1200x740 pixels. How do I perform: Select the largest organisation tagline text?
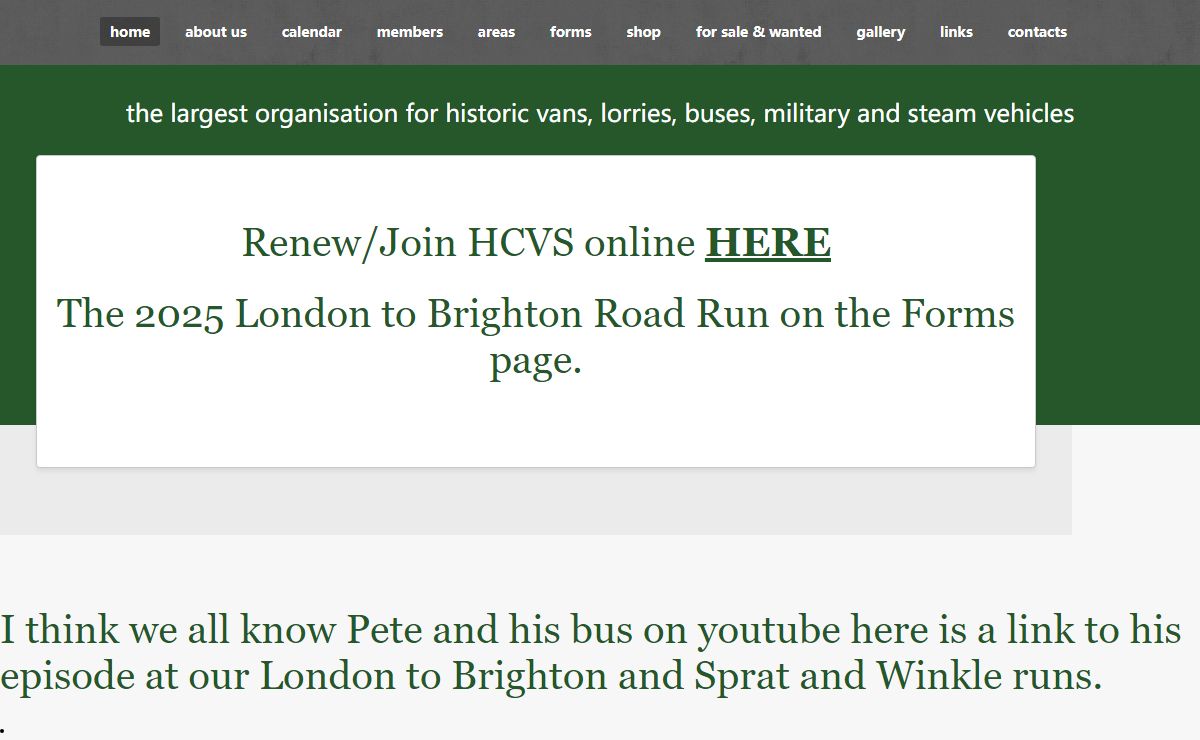click(x=600, y=114)
